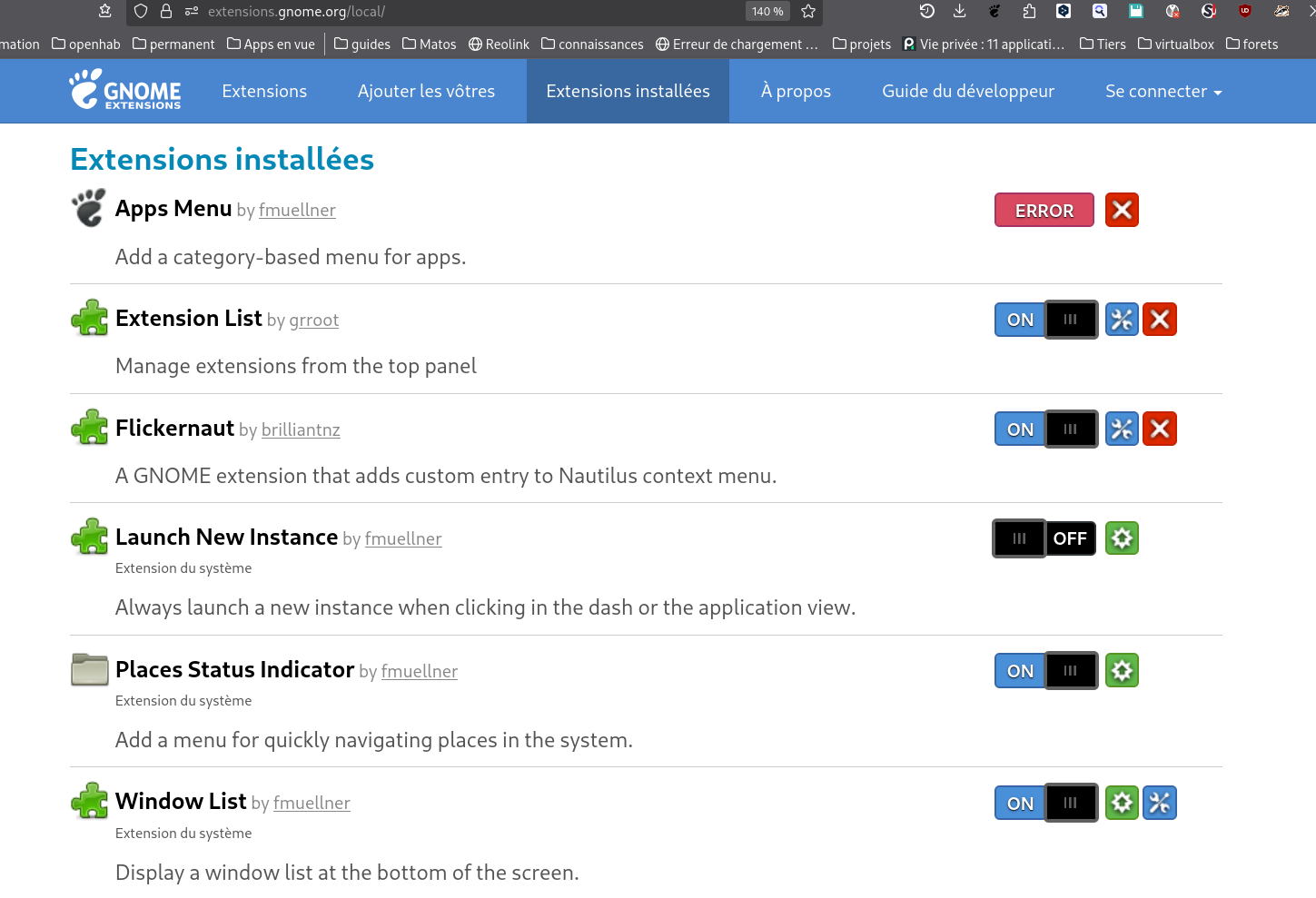Uninstall the Flickernaut extension

(x=1160, y=429)
